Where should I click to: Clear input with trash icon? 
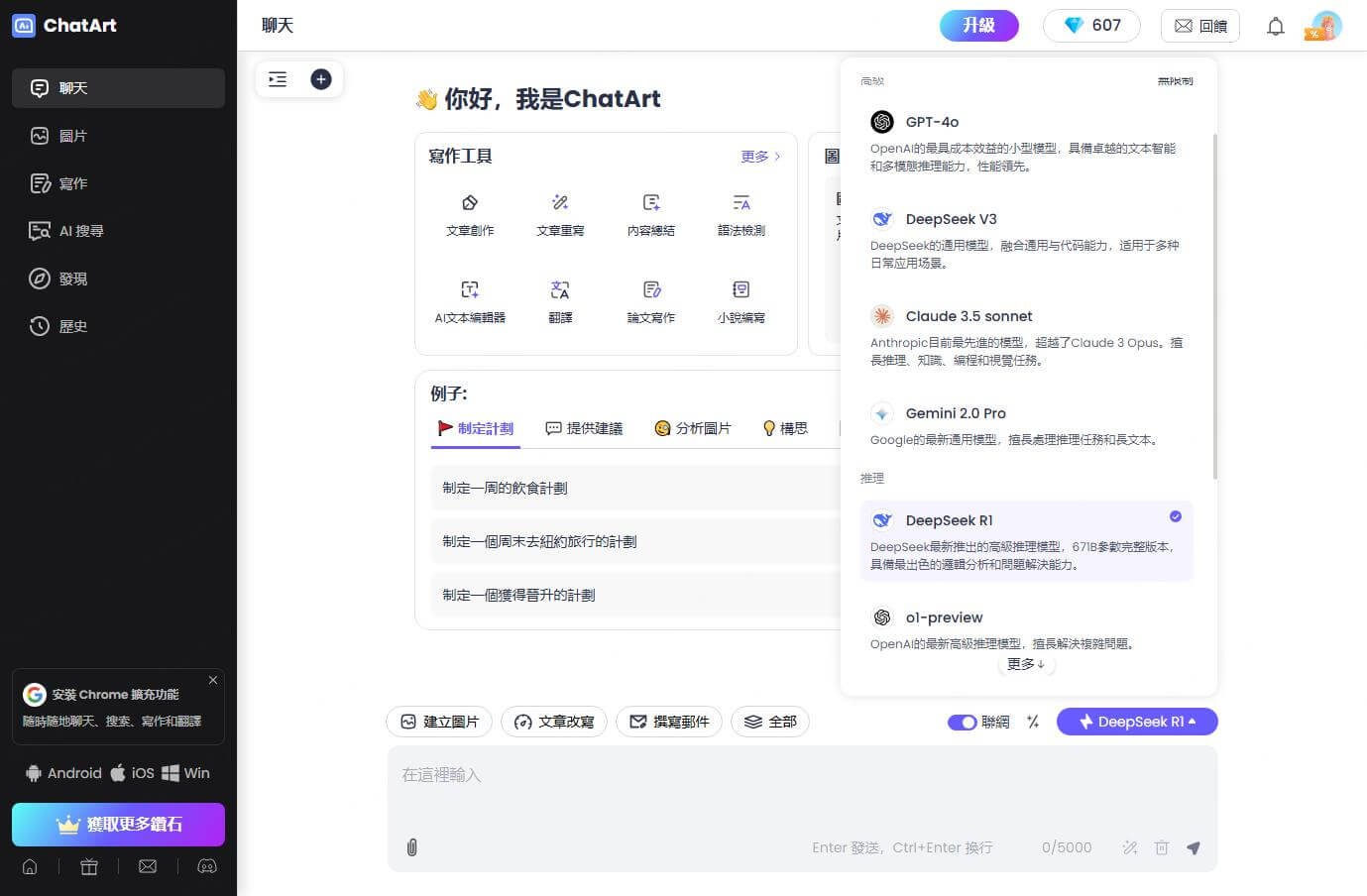coord(1162,847)
